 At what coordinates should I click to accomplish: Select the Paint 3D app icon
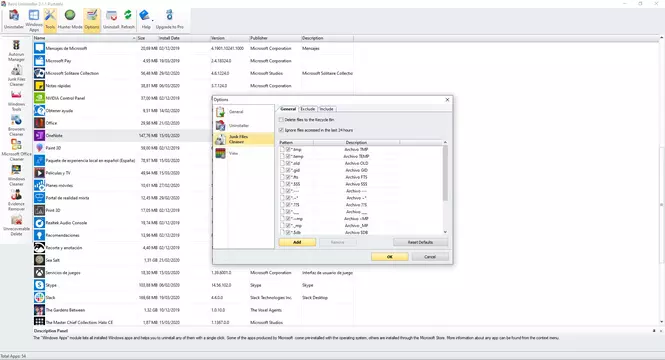click(x=39, y=148)
